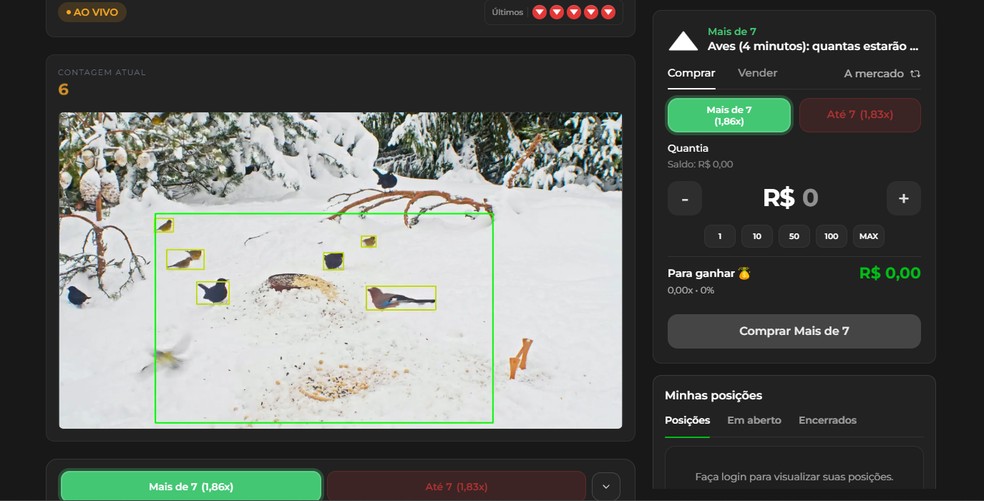984x501 pixels.
Task: Select Mais de 7 (1,86x) in order panel
Action: 729,116
